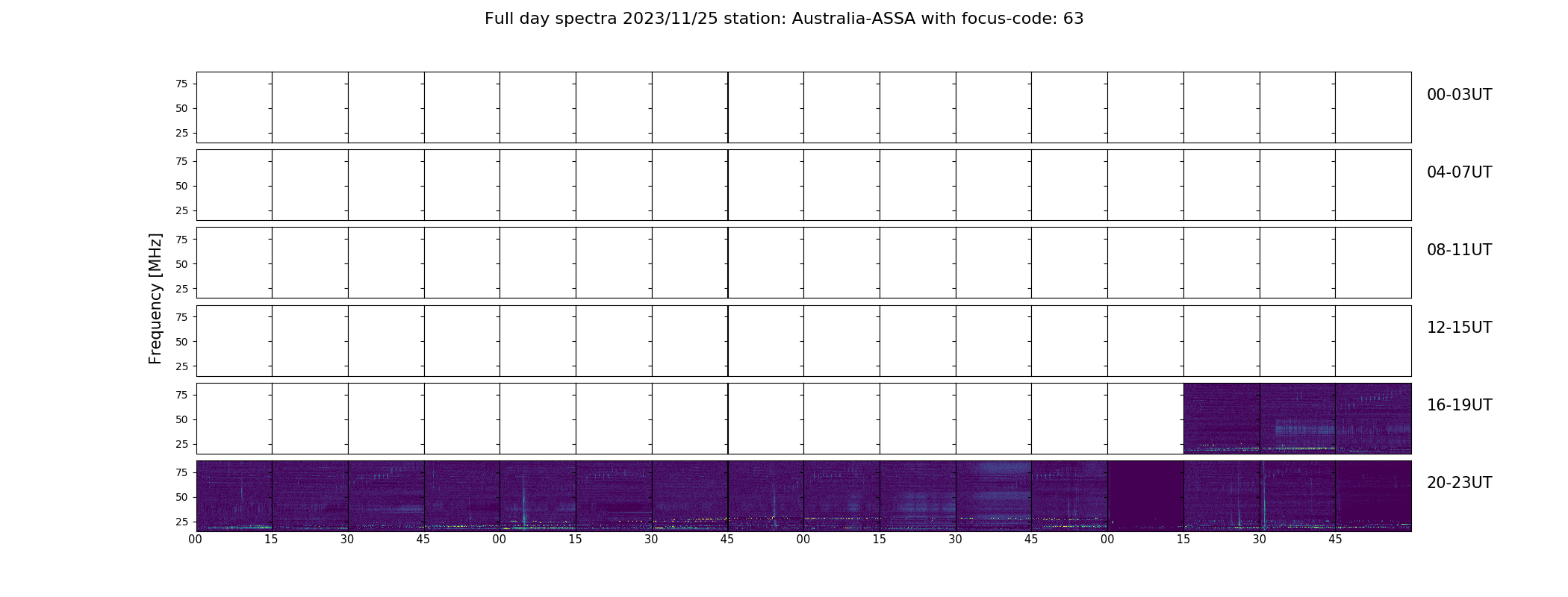Click the 'Frequency [MHz]' axis label
Screen dimensions: 1568x597
(x=155, y=298)
